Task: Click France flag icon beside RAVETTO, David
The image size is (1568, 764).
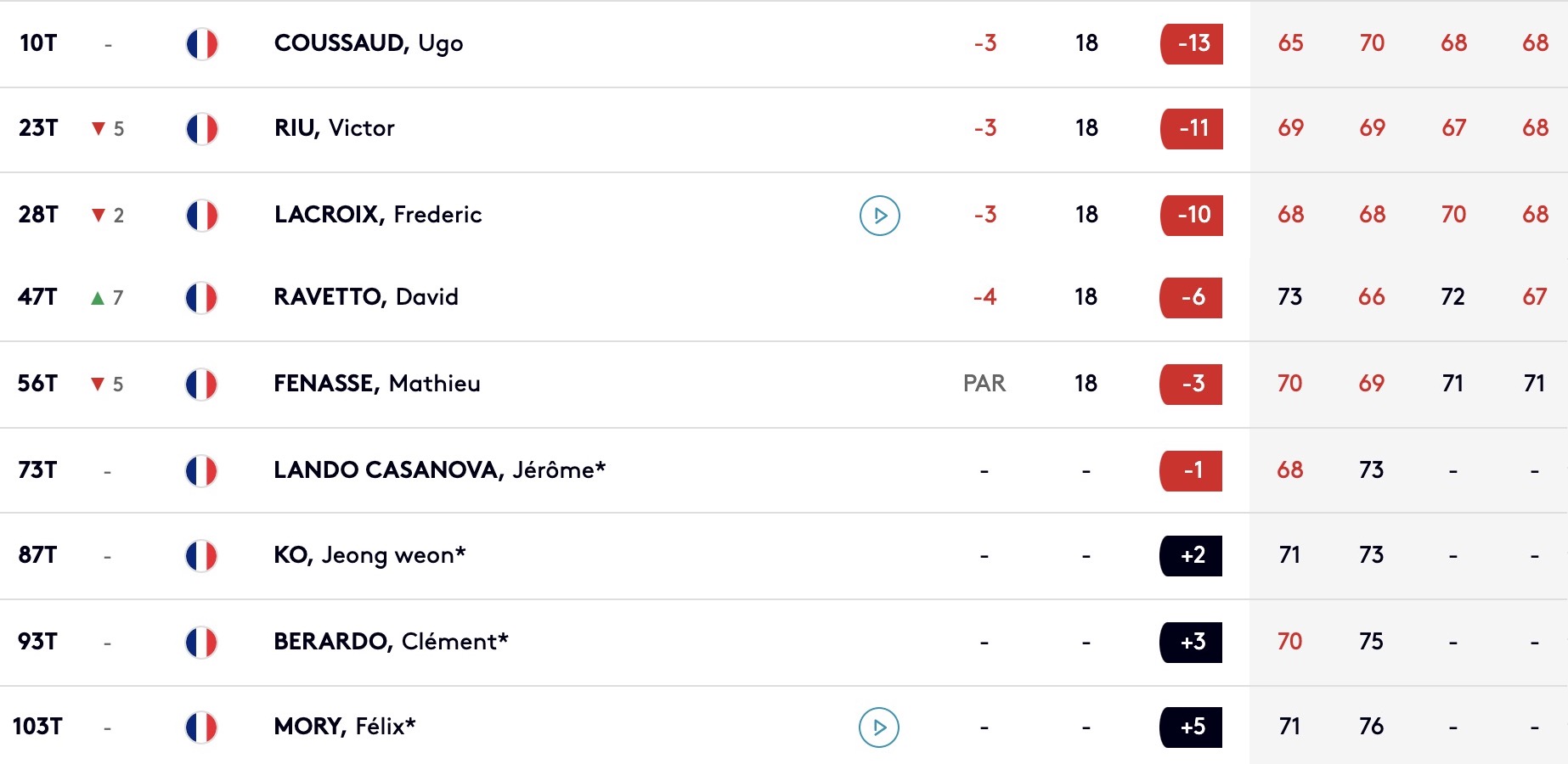Action: tap(201, 298)
